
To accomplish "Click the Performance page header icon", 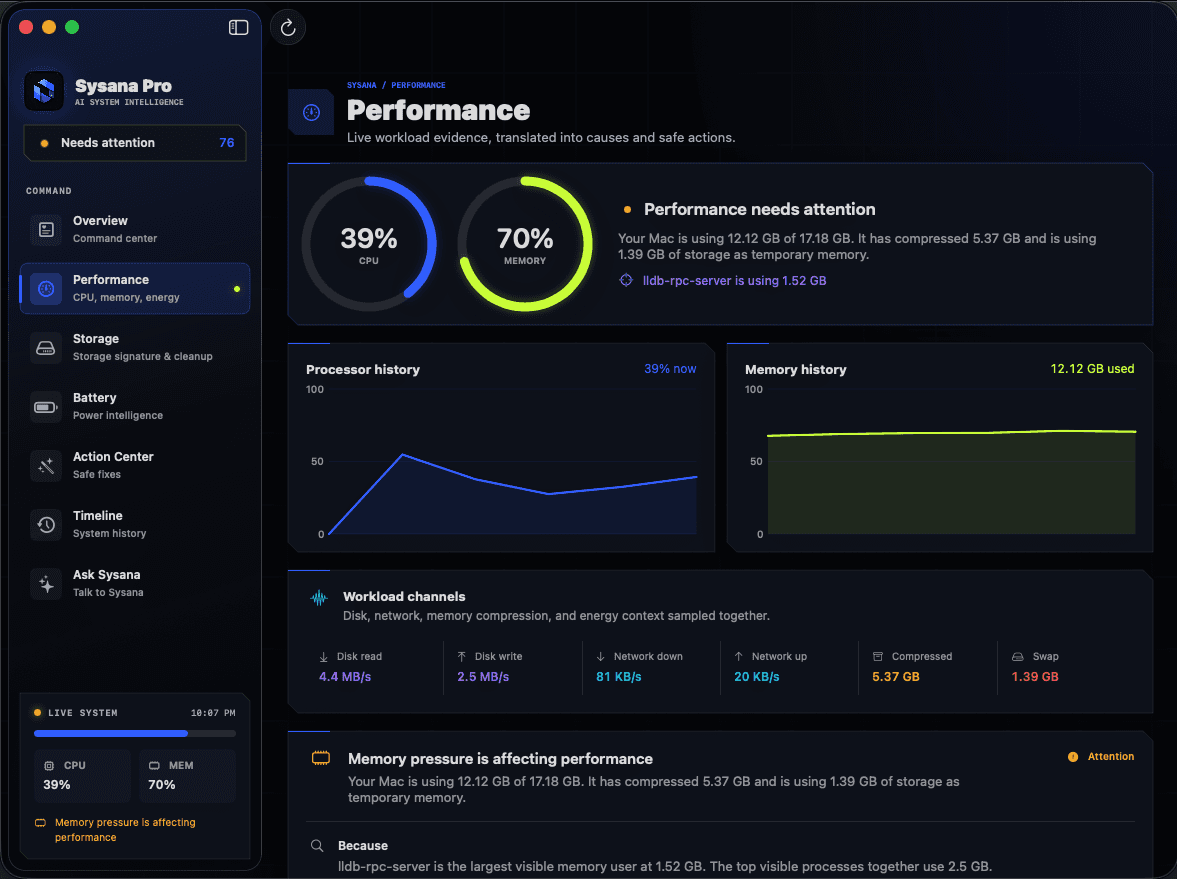I will (311, 113).
